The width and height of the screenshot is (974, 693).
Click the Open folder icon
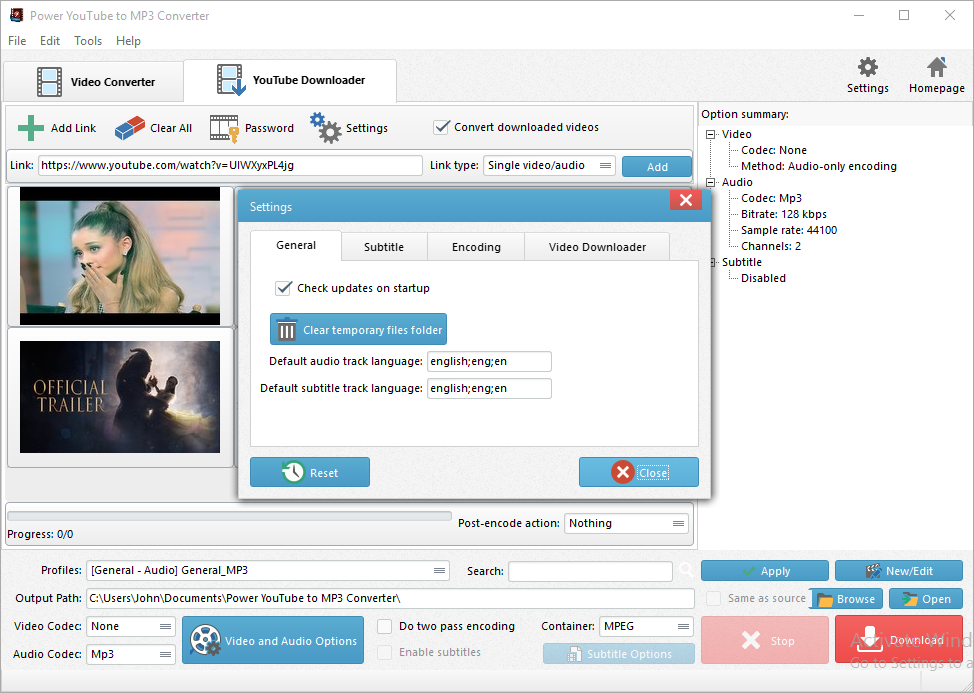pos(910,599)
